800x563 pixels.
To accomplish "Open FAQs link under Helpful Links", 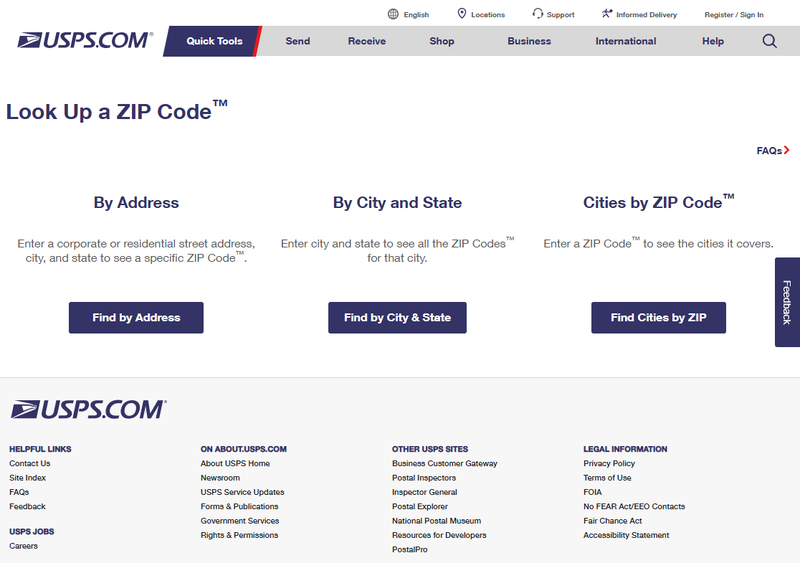I will [19, 492].
